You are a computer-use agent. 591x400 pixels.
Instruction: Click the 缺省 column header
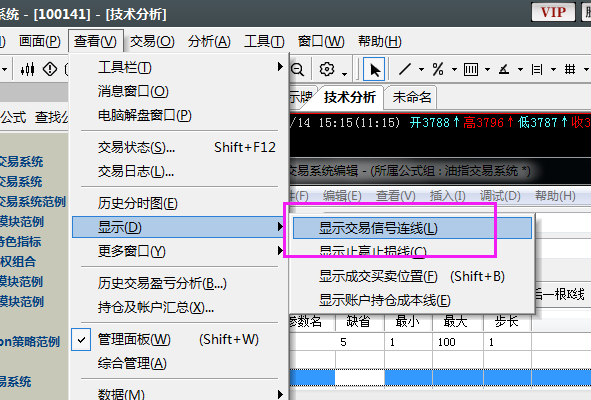359,322
